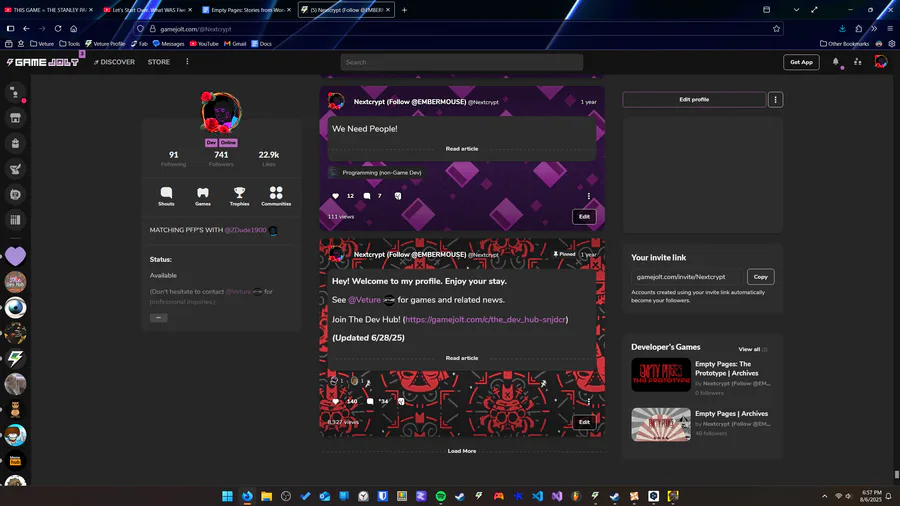
Task: Click the Game Jolt logo
Action: 42,62
